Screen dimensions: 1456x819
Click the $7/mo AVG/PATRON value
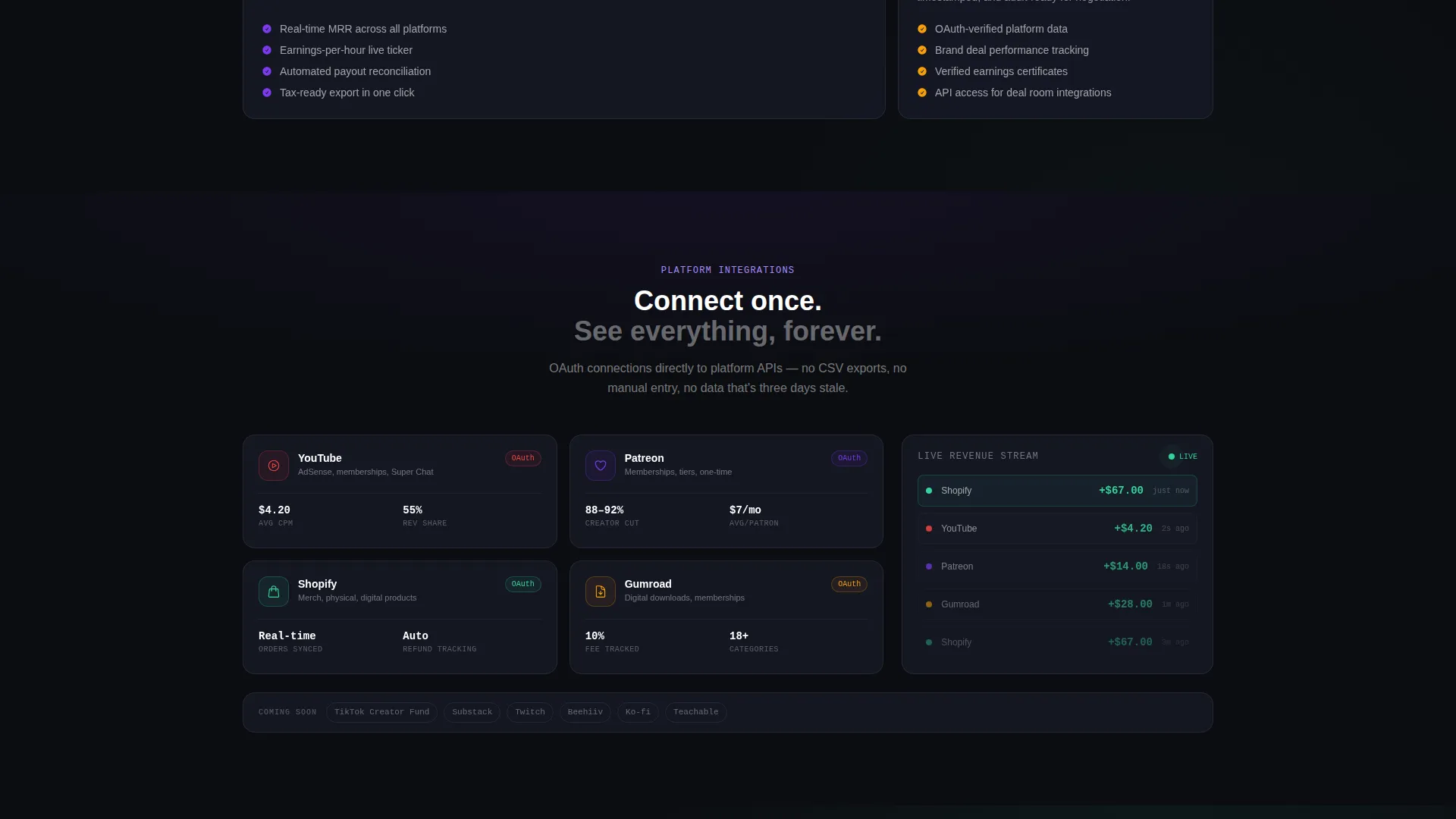pyautogui.click(x=745, y=510)
